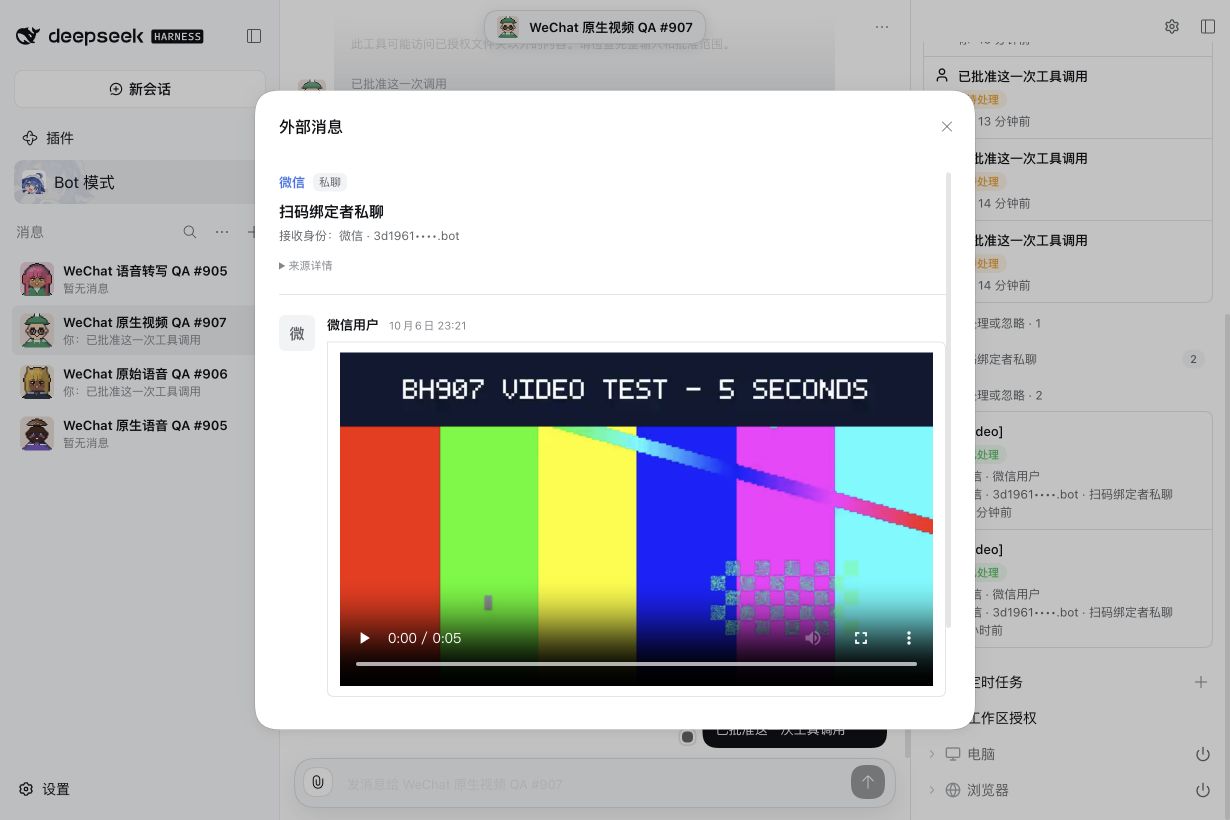Screen dimensions: 1230x820
Task: Click the attachment paperclip icon
Action: [318, 782]
